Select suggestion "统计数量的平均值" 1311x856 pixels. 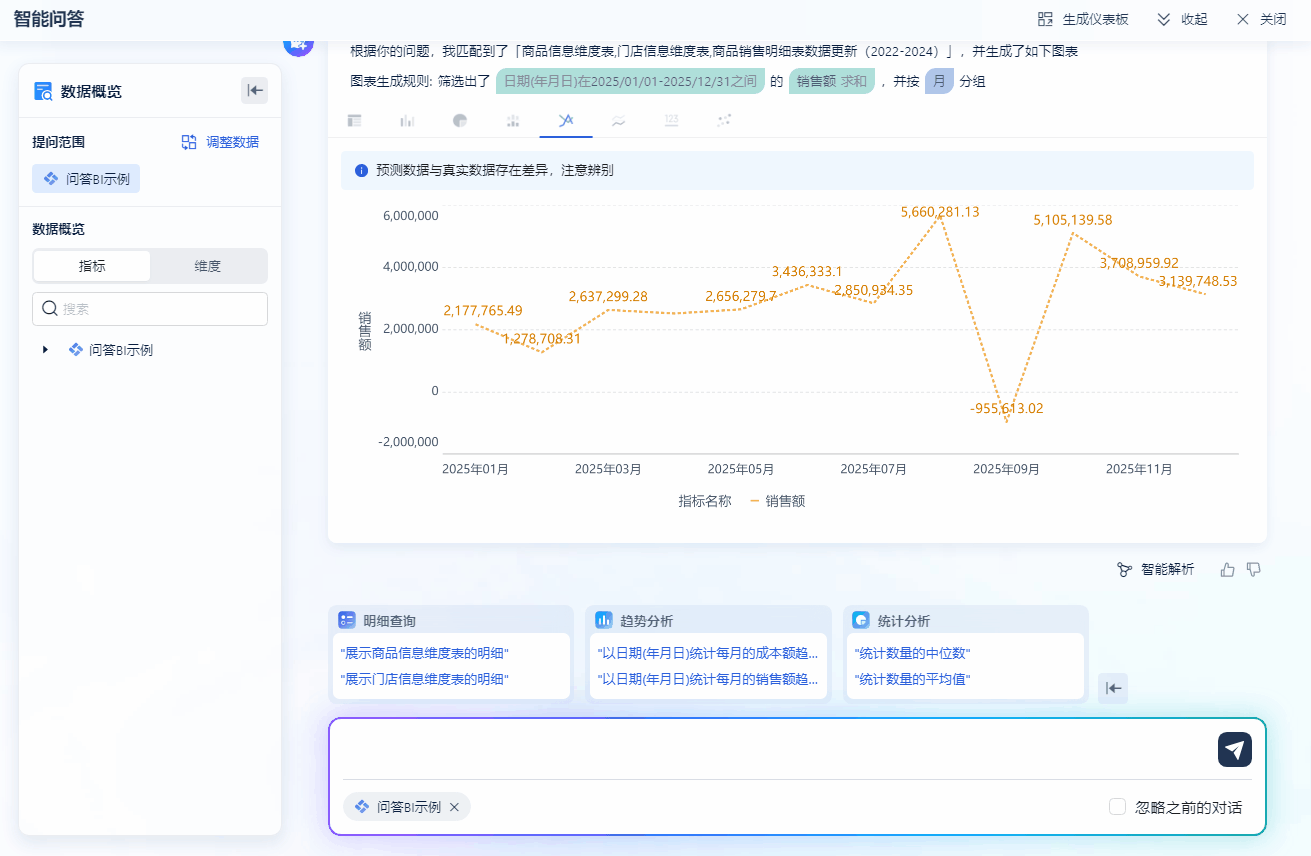(x=913, y=679)
